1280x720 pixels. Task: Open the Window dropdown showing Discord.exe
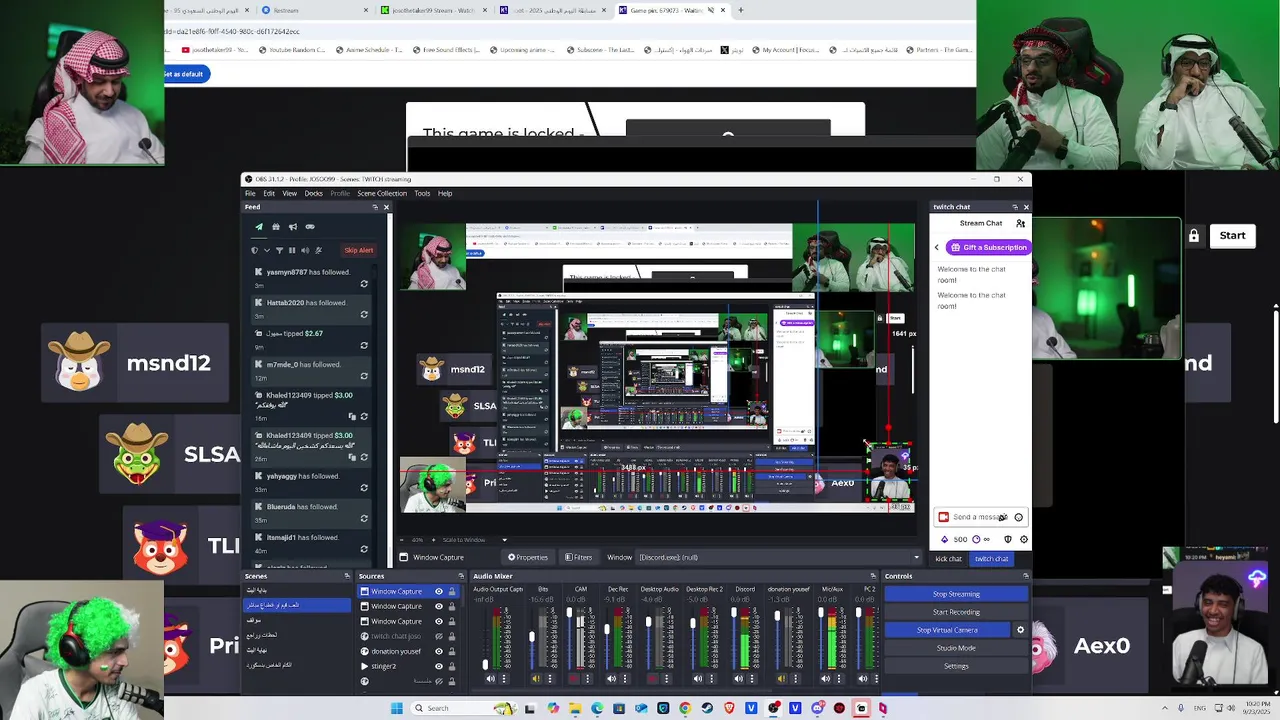(x=778, y=557)
